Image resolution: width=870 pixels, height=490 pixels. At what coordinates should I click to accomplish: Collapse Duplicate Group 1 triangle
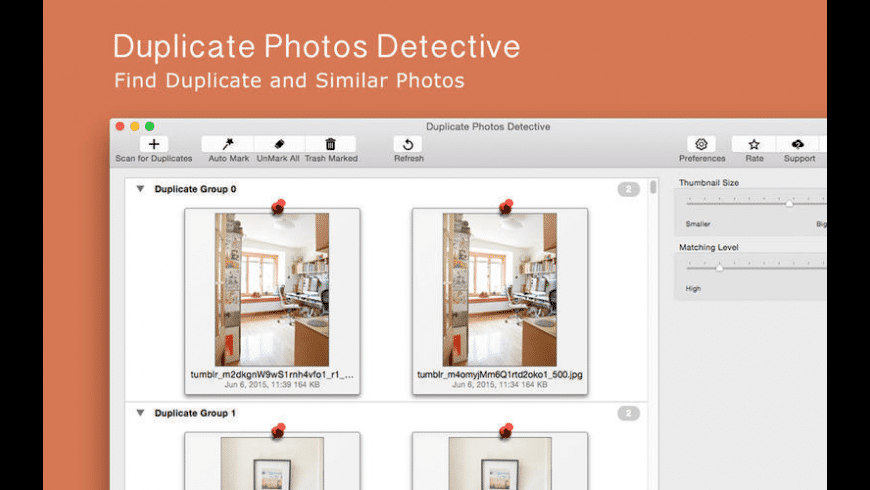click(x=140, y=413)
